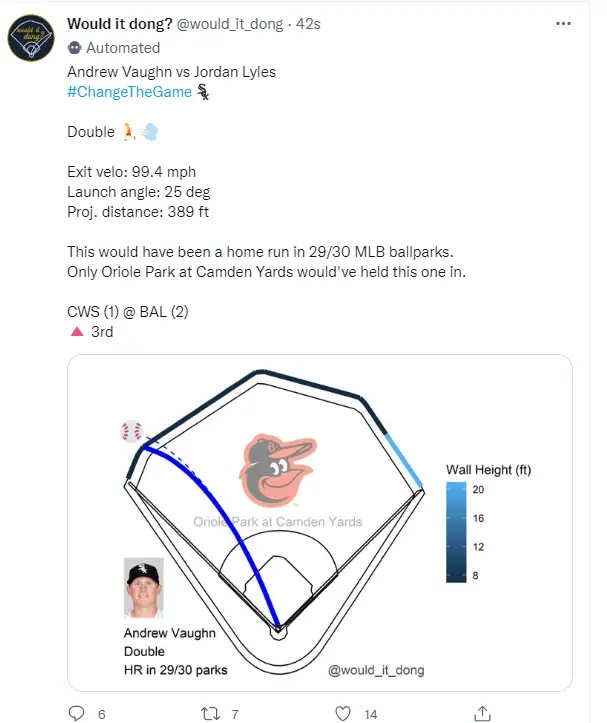Click the Wall Height gradient color bar
The width and height of the screenshot is (607, 723).
tap(455, 532)
